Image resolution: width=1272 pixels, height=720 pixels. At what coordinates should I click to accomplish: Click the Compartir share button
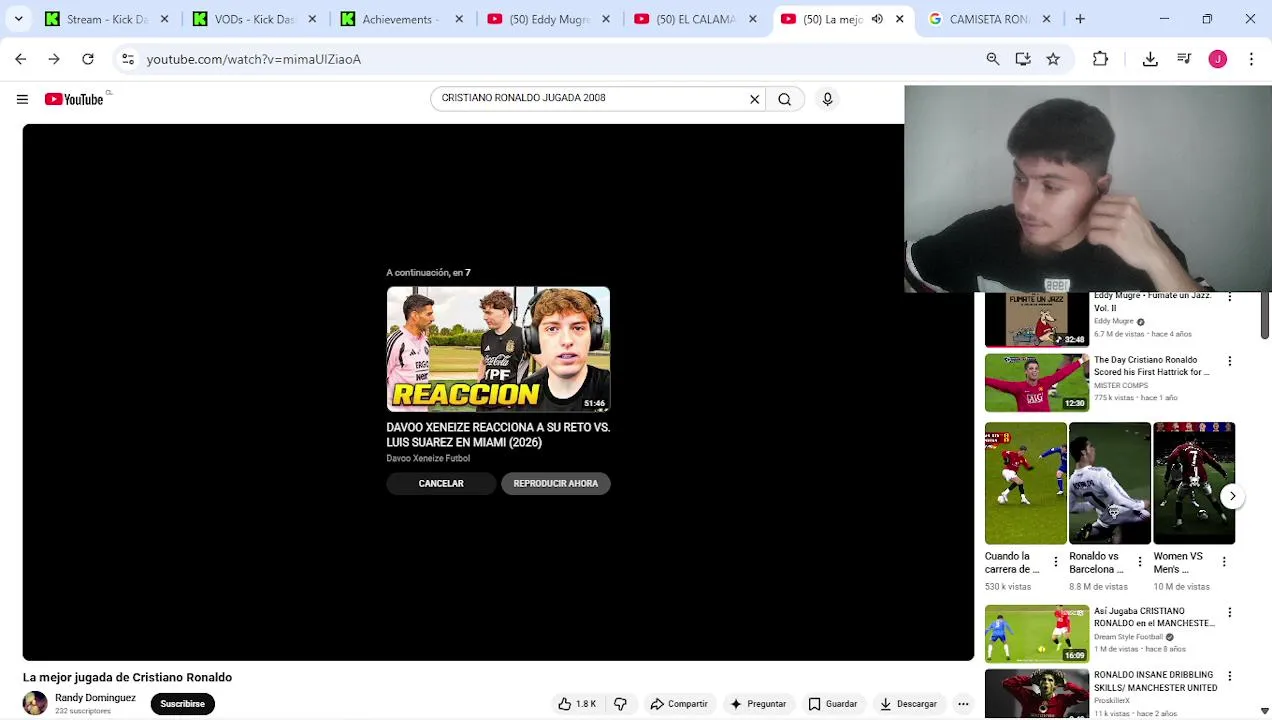coord(679,704)
